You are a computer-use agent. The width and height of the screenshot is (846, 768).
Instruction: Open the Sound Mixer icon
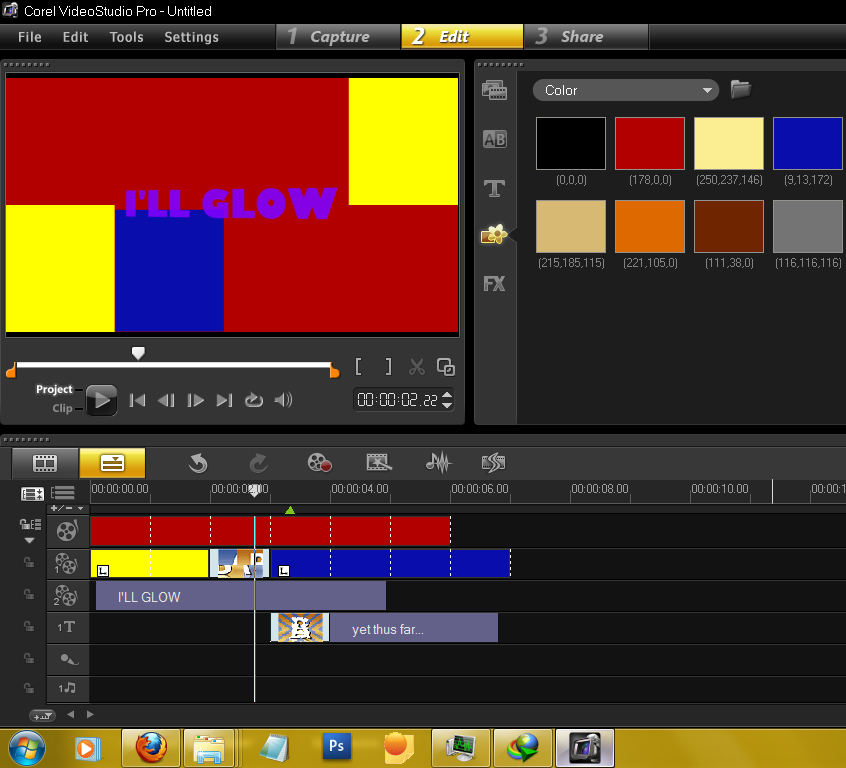[x=438, y=463]
